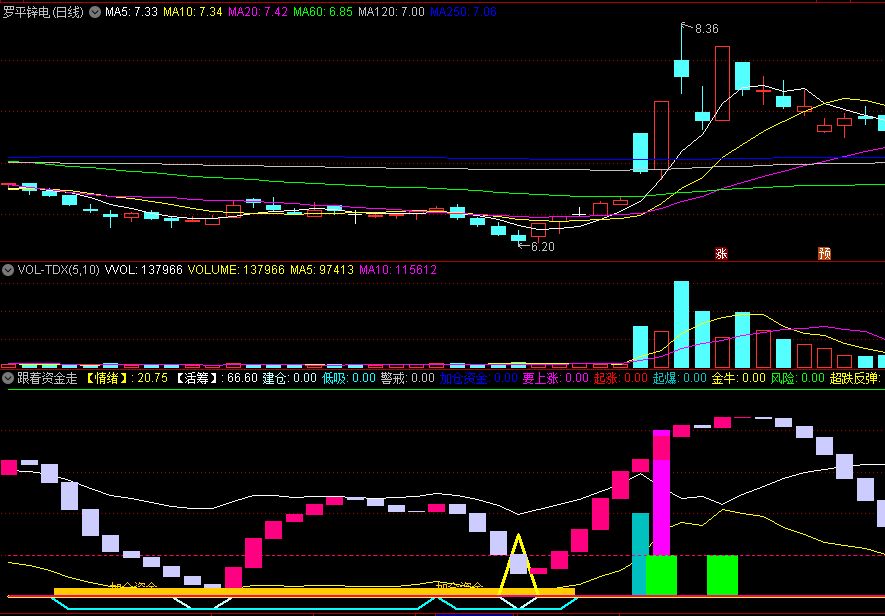Screen dimensions: 885x616
Task: Click the 6.20 low price marker
Action: coord(542,247)
